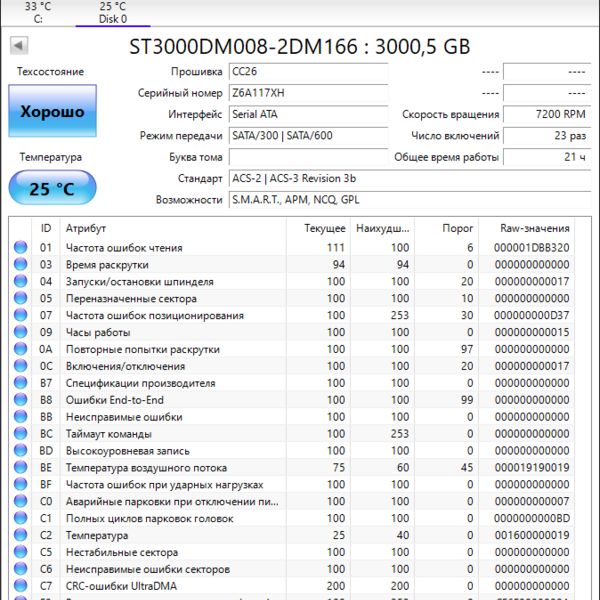Click the status orb for attribute 05
600x600 pixels.
pyautogui.click(x=21, y=298)
